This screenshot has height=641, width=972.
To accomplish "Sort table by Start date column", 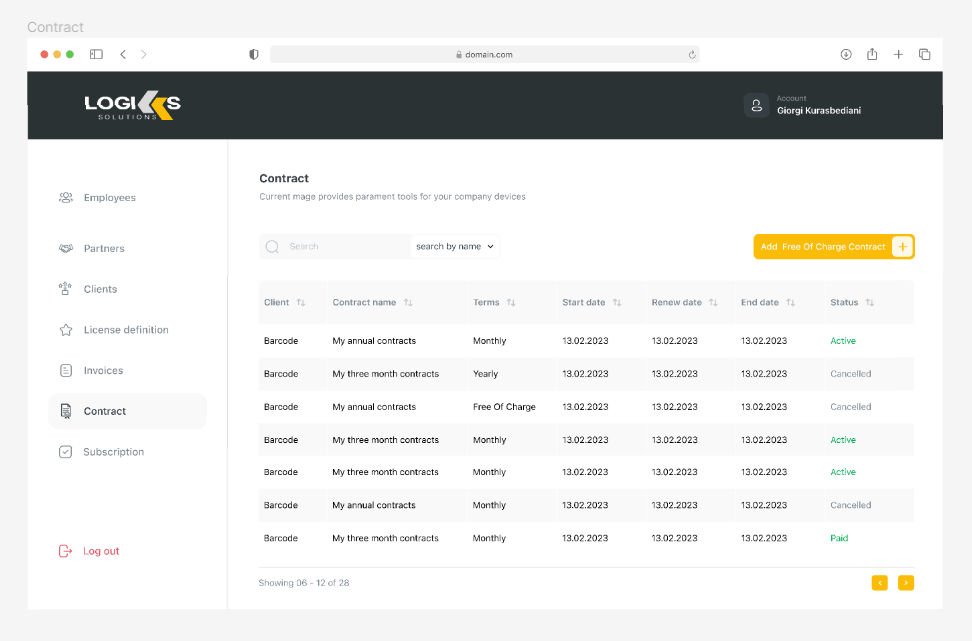I will (x=617, y=303).
